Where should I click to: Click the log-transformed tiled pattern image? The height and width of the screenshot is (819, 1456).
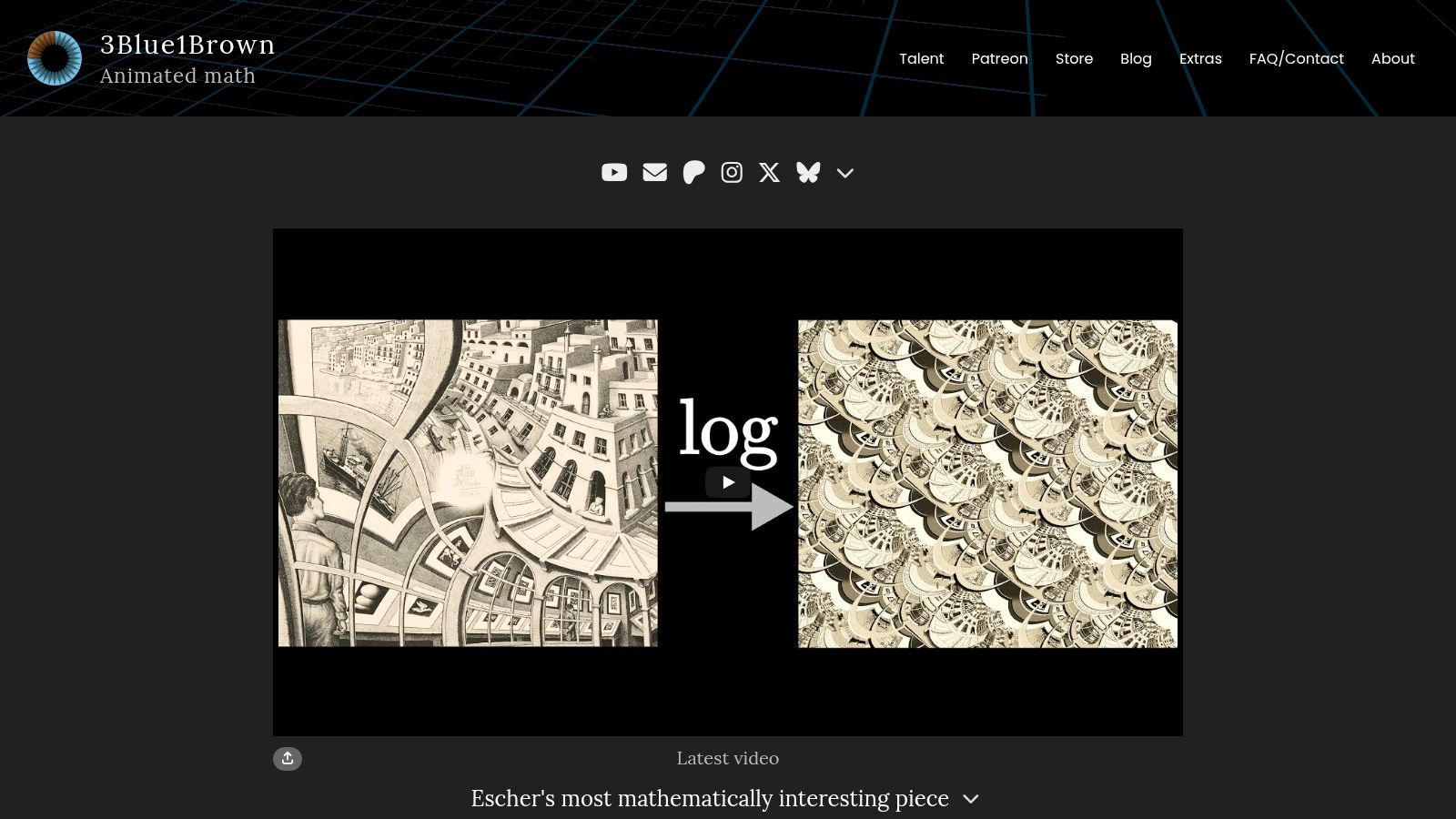tap(987, 483)
